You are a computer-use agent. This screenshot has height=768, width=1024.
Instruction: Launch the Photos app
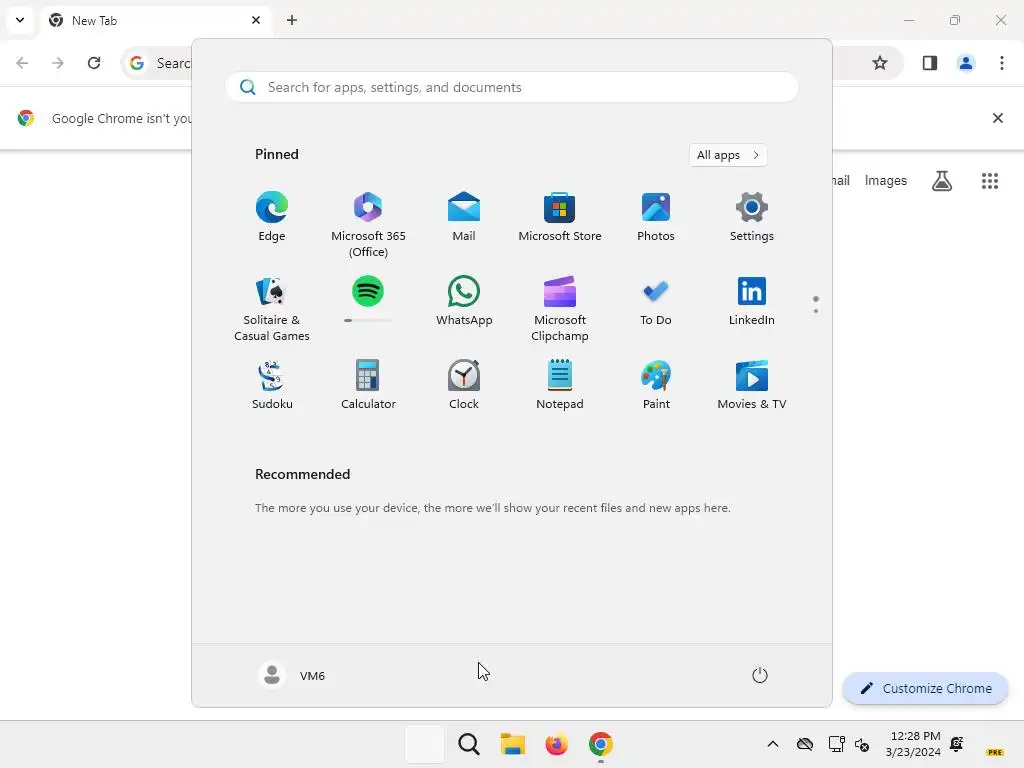(x=656, y=217)
